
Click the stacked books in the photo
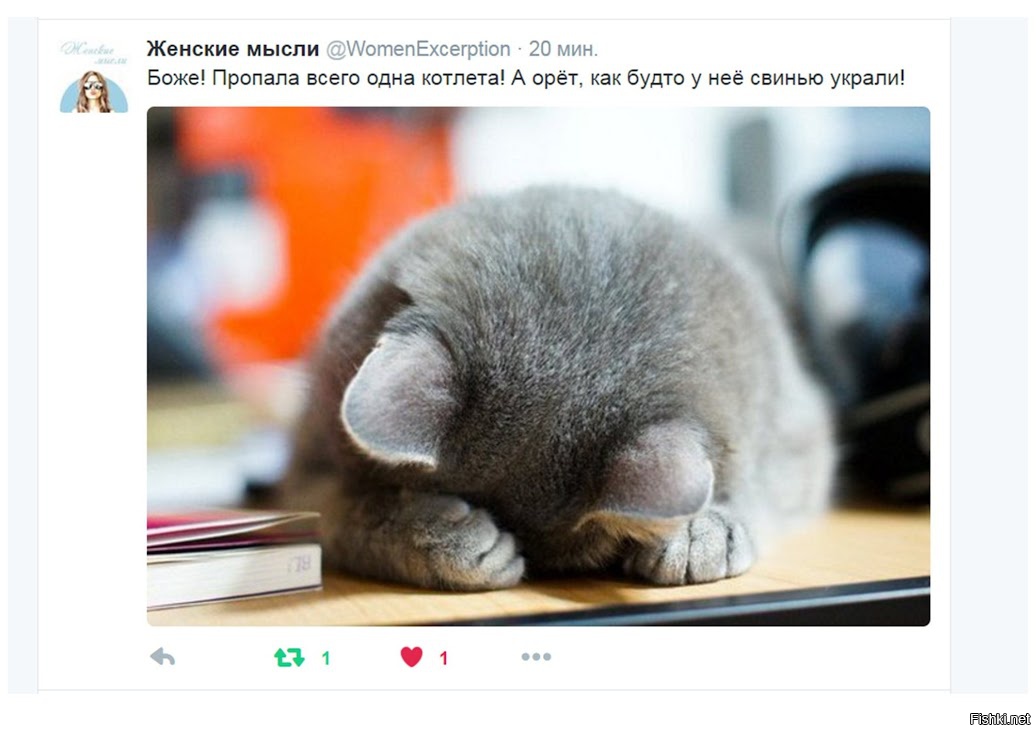pos(234,558)
